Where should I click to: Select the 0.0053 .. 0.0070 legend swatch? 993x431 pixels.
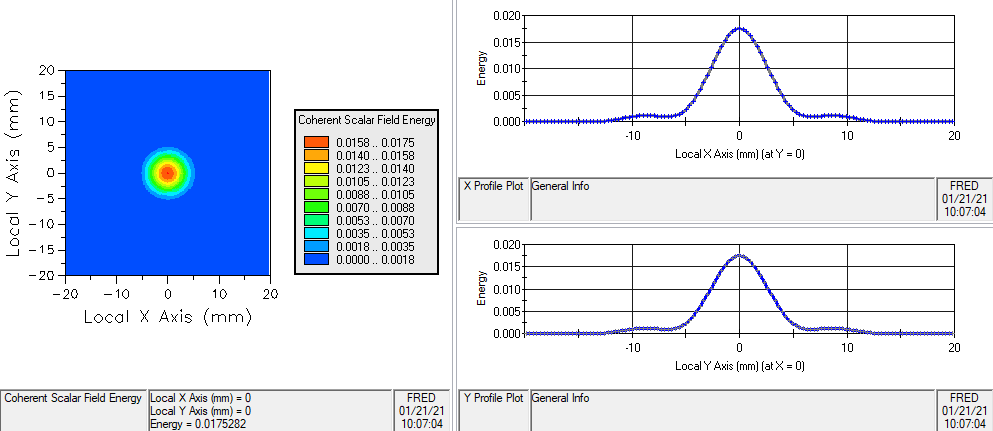click(x=316, y=220)
